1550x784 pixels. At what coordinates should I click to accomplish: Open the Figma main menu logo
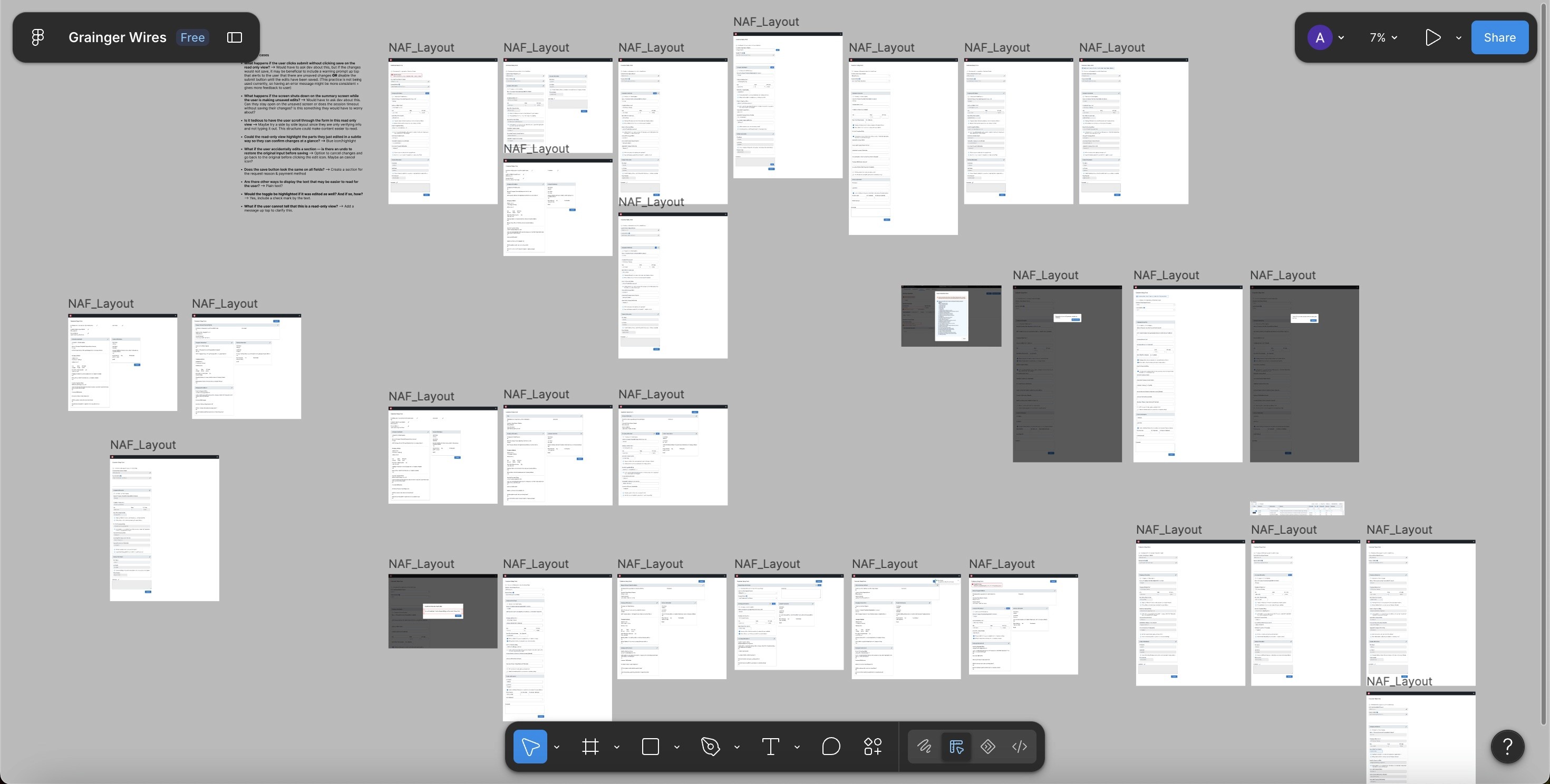37,37
